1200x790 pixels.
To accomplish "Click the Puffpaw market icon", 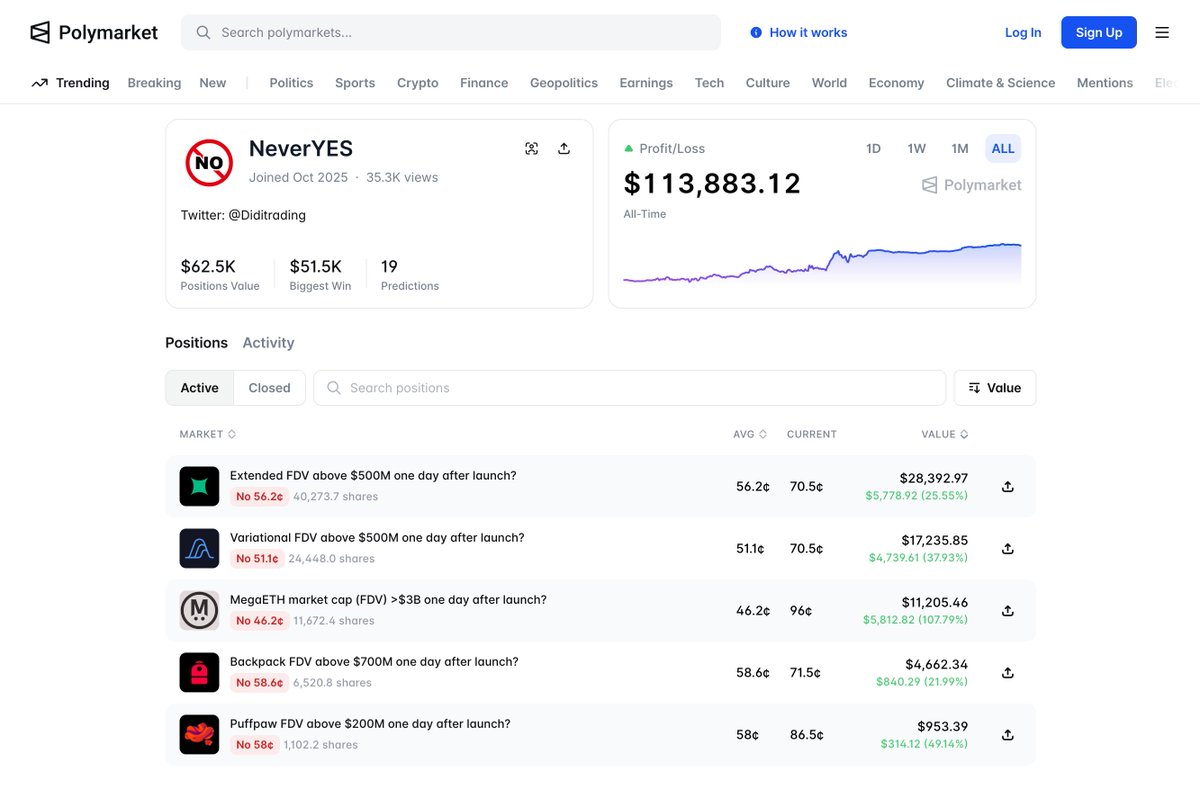I will tap(199, 734).
